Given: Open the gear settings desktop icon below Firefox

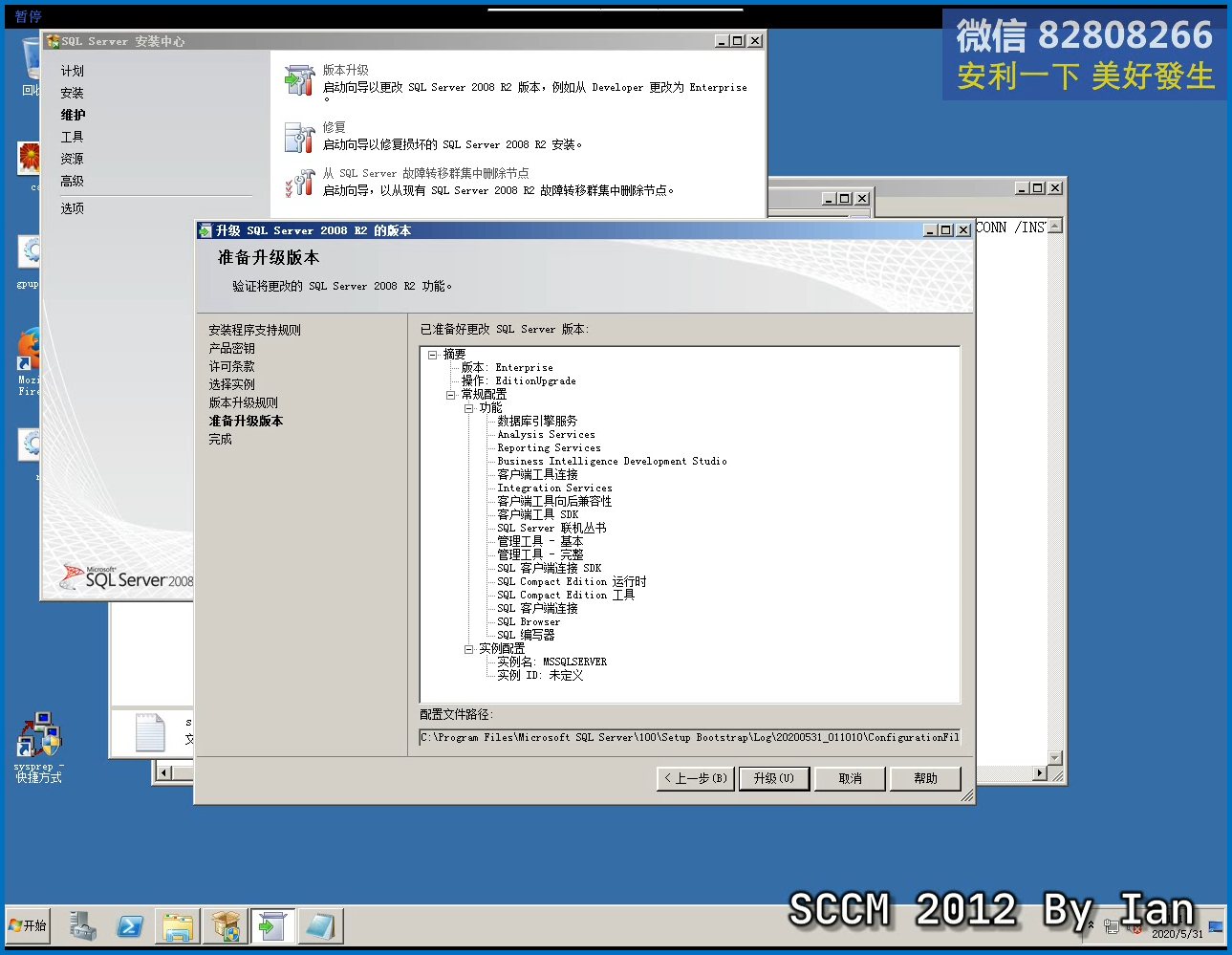Looking at the screenshot, I should pyautogui.click(x=31, y=445).
